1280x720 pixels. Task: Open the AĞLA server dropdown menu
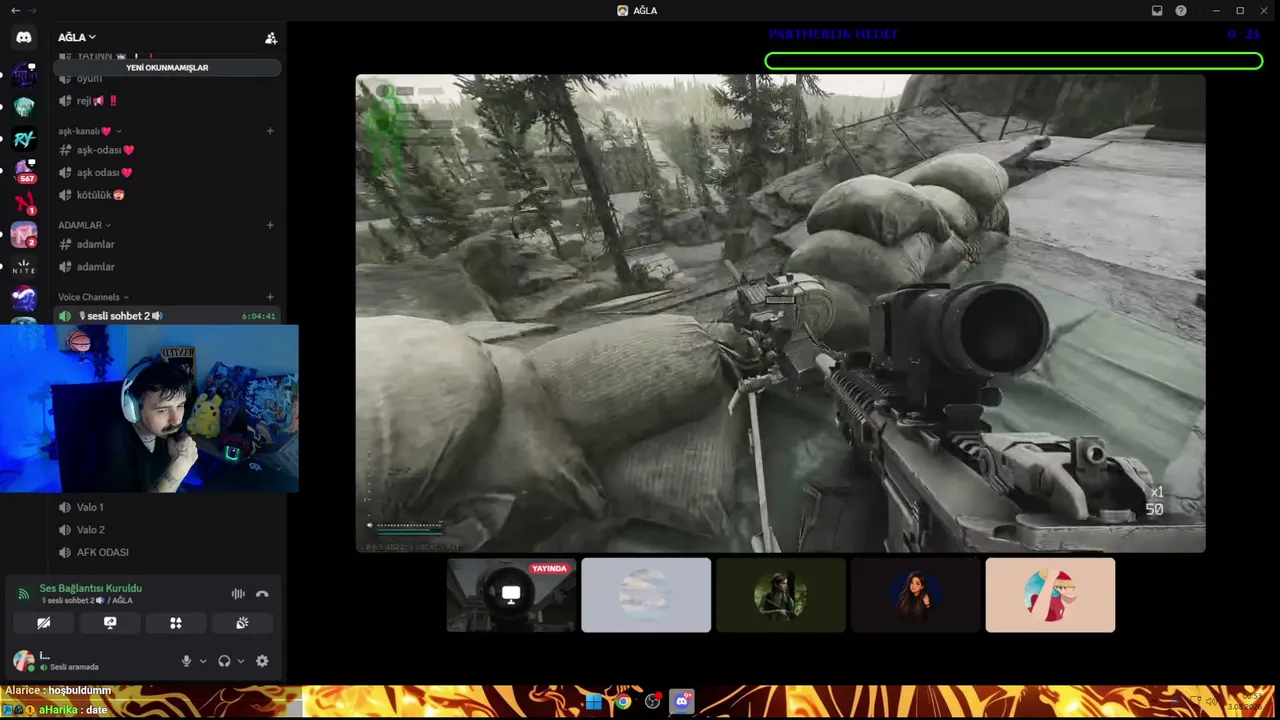(x=77, y=37)
